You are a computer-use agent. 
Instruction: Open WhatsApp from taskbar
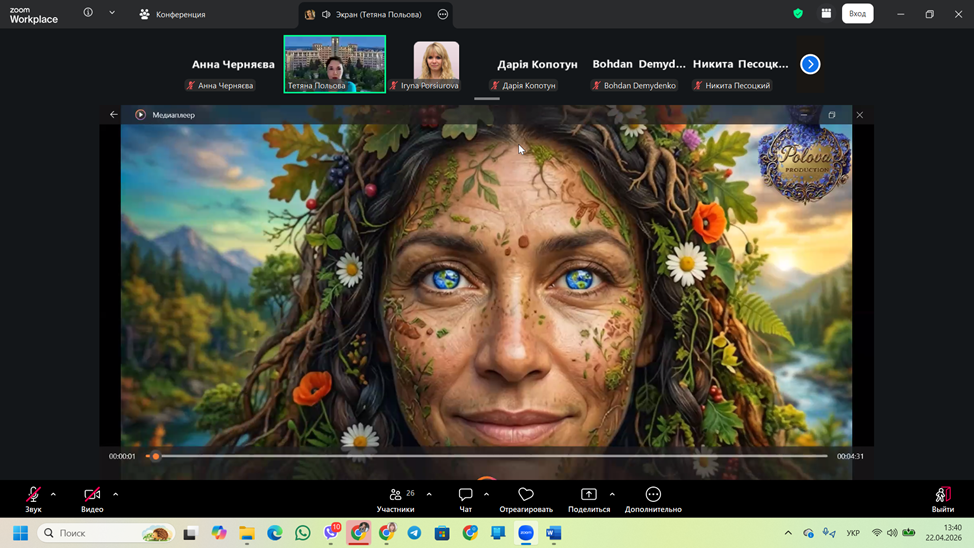[303, 533]
